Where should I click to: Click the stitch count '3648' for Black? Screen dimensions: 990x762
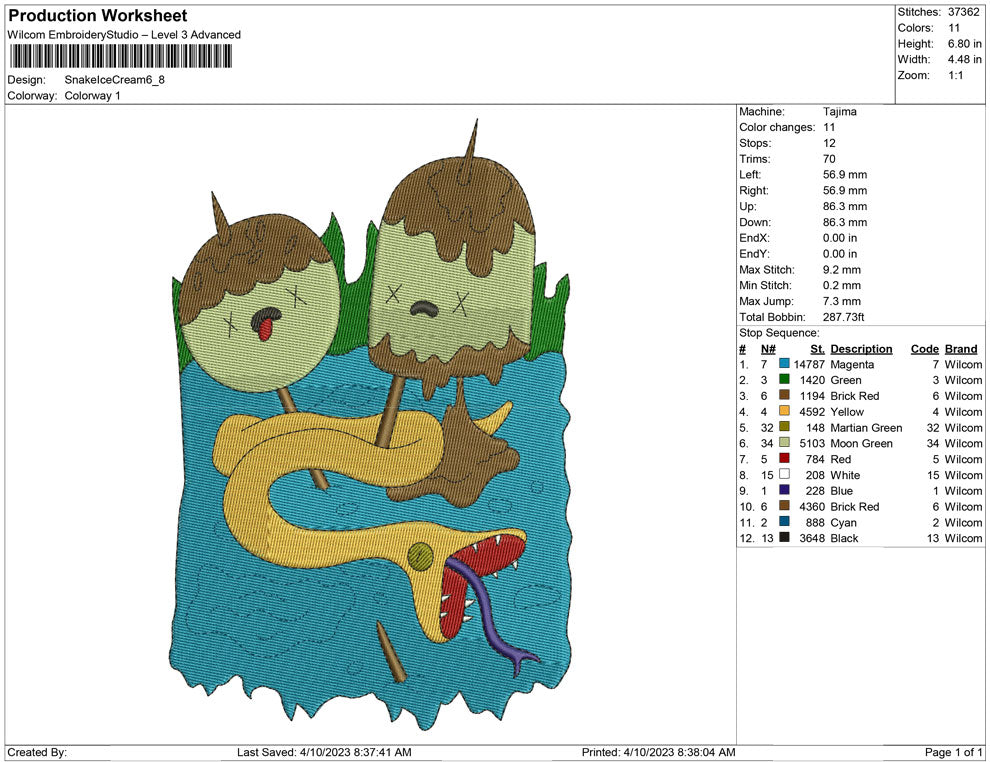[812, 538]
